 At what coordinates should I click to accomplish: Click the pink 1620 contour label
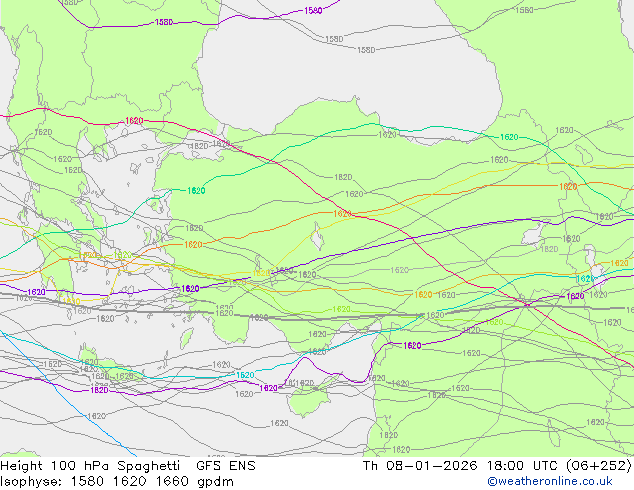[x=134, y=121]
